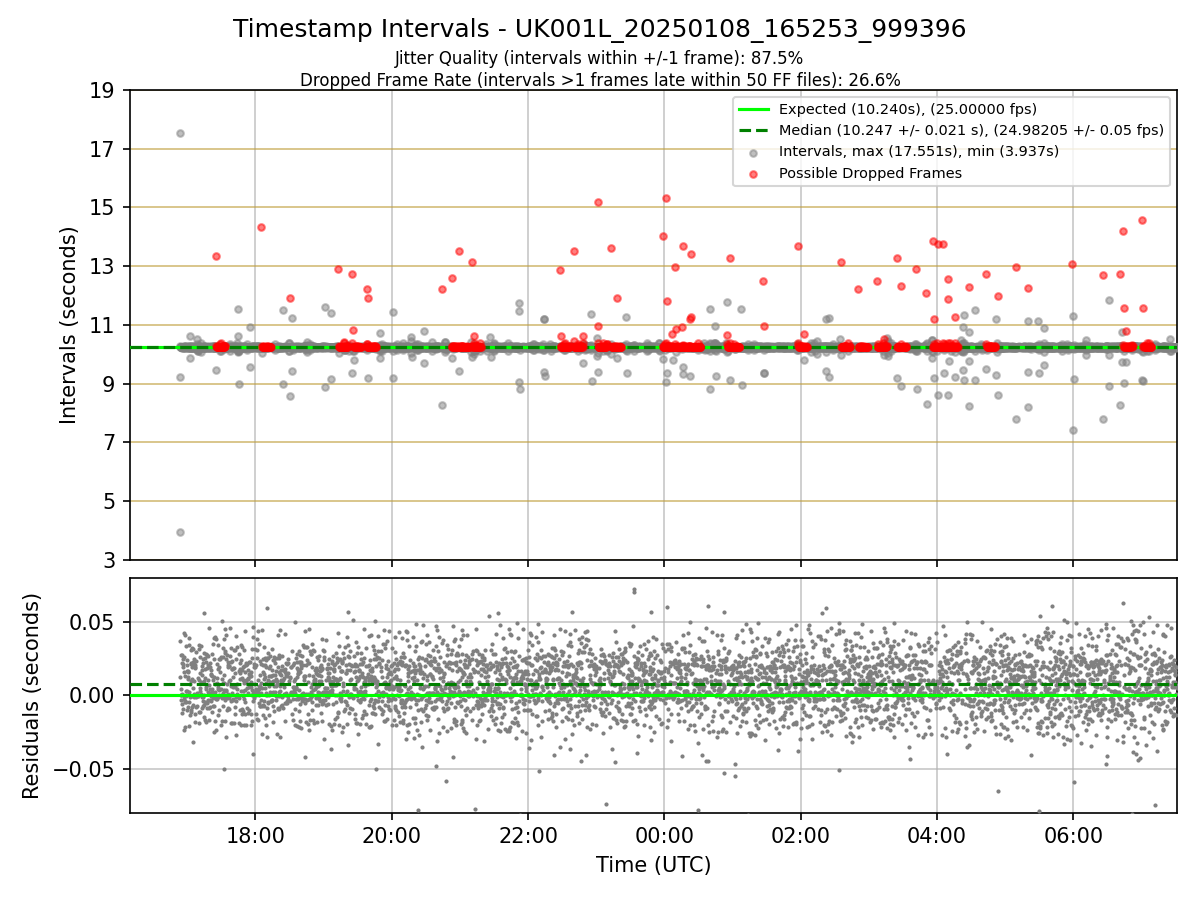The height and width of the screenshot is (900, 1200).
Task: Click the solid green line sample in legend
Action: [x=754, y=109]
